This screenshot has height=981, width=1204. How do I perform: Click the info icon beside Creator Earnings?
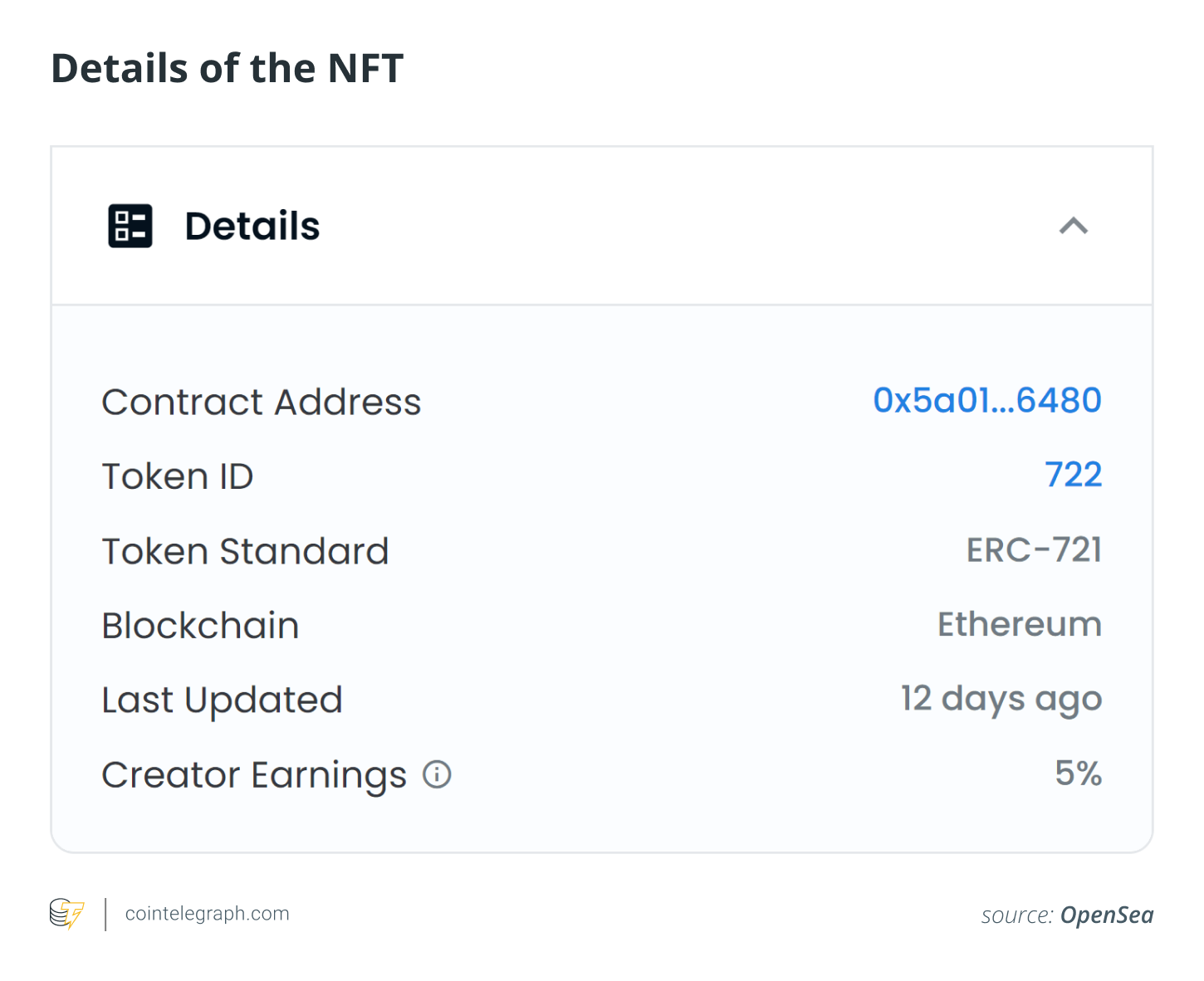pos(436,774)
